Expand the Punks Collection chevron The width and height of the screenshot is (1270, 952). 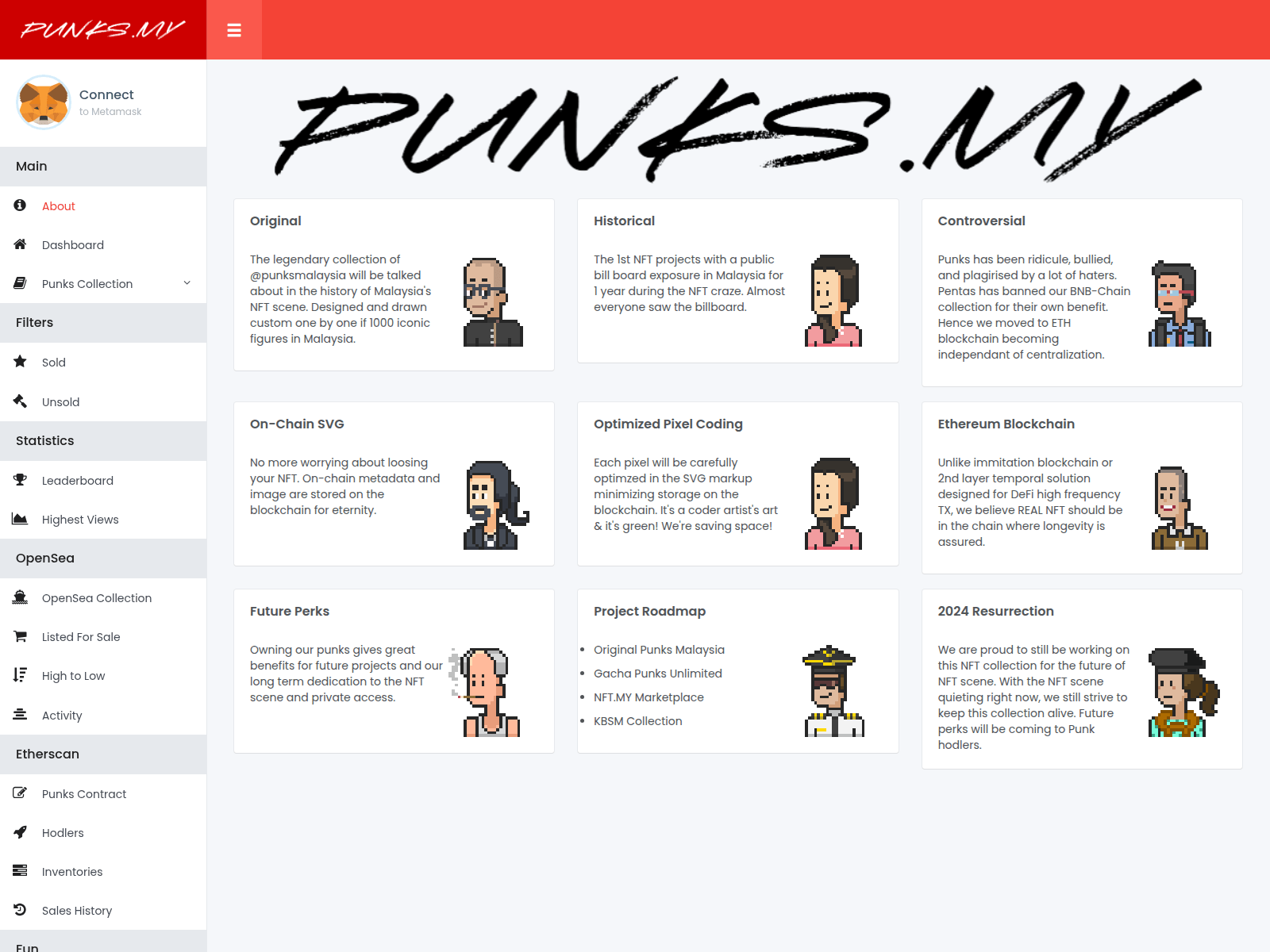coord(187,283)
